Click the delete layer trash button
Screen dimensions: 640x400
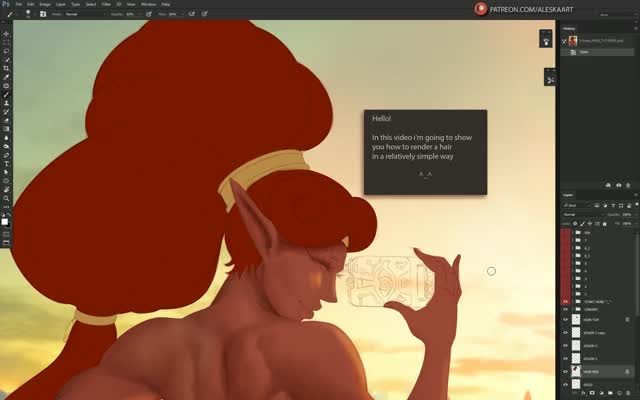coord(628,393)
